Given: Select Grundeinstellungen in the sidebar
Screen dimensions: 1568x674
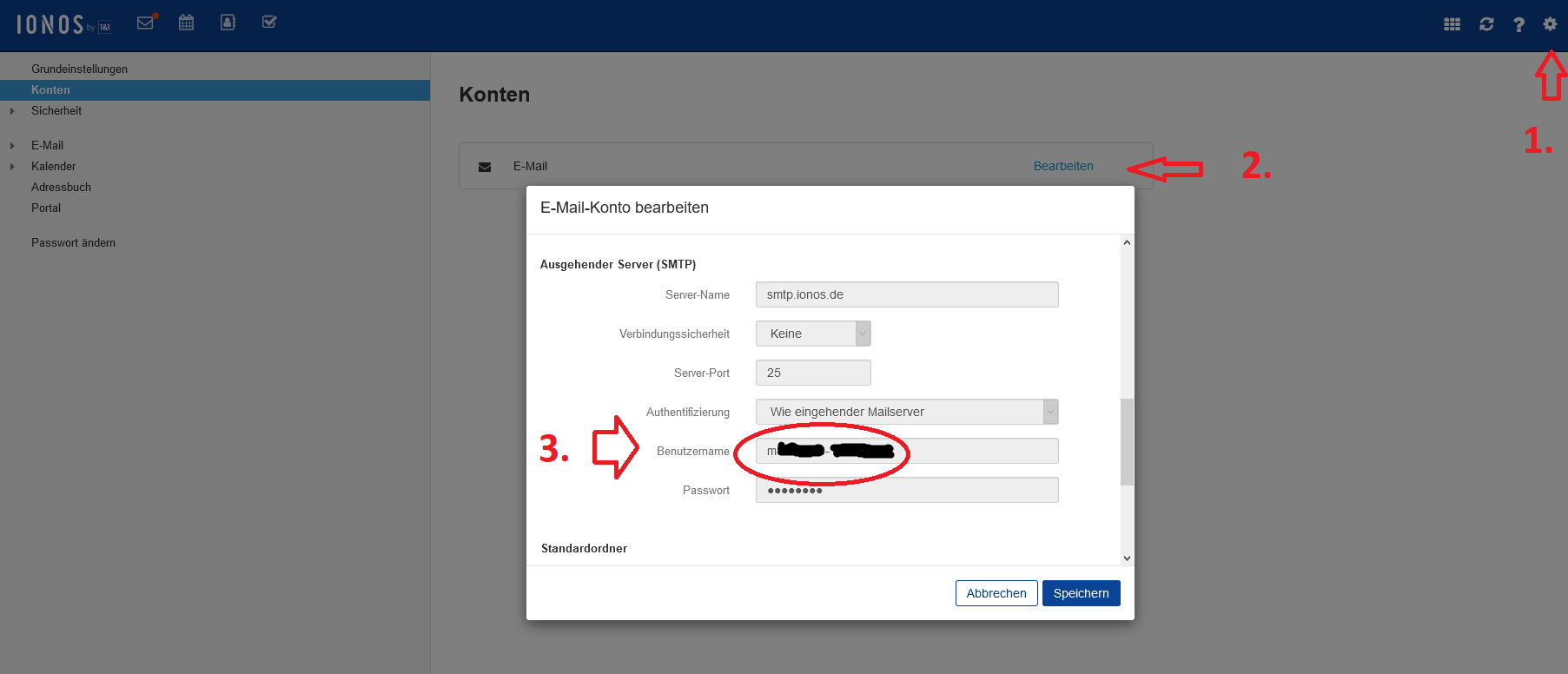Looking at the screenshot, I should [79, 69].
